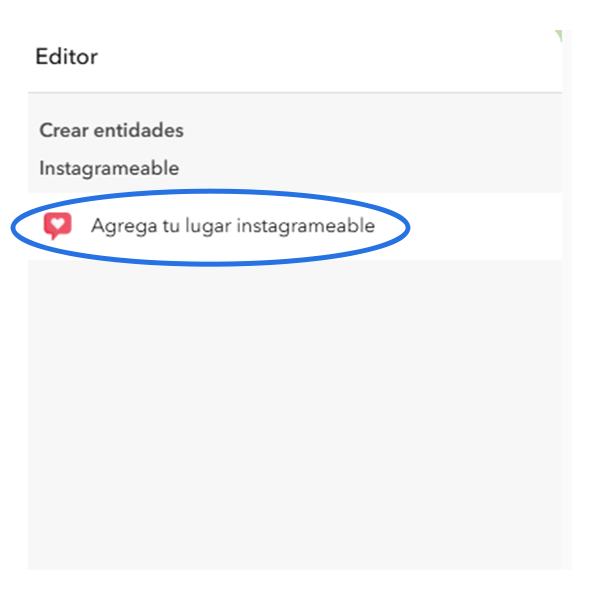Image resolution: width=600 pixels, height=600 pixels.
Task: Click the gray space right of the 'Instagrameable' label
Action: [367, 168]
